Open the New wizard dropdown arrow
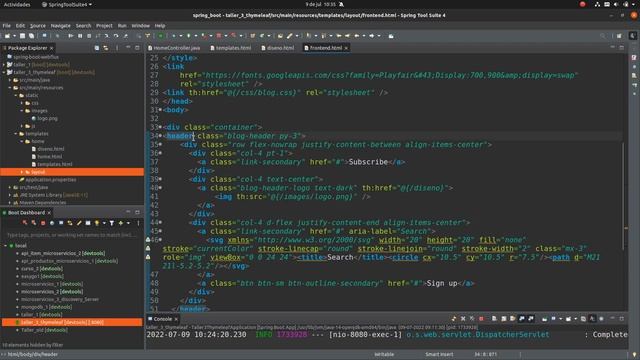This screenshot has height=360, width=640. (14, 36)
